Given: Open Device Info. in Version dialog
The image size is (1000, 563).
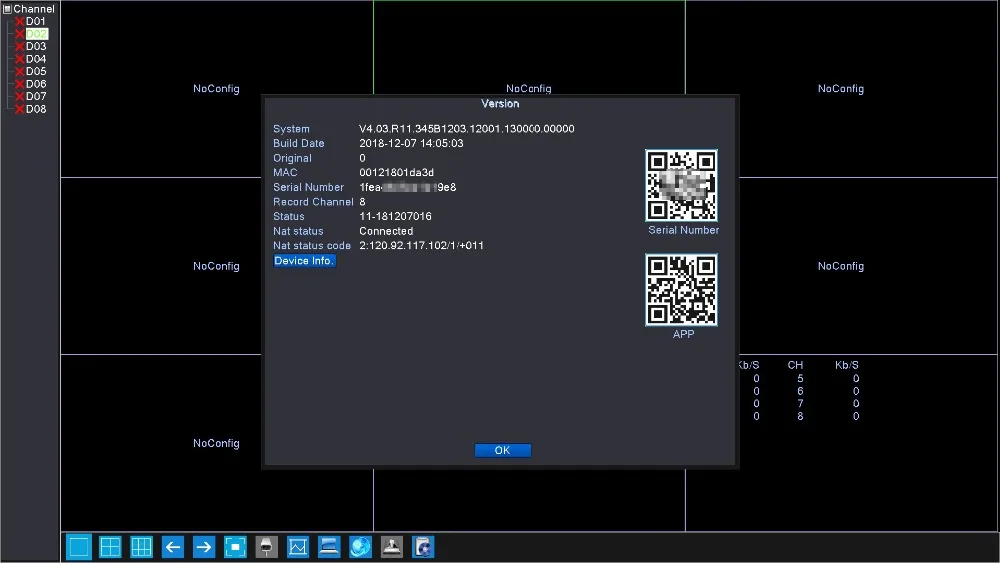Looking at the screenshot, I should (x=304, y=261).
